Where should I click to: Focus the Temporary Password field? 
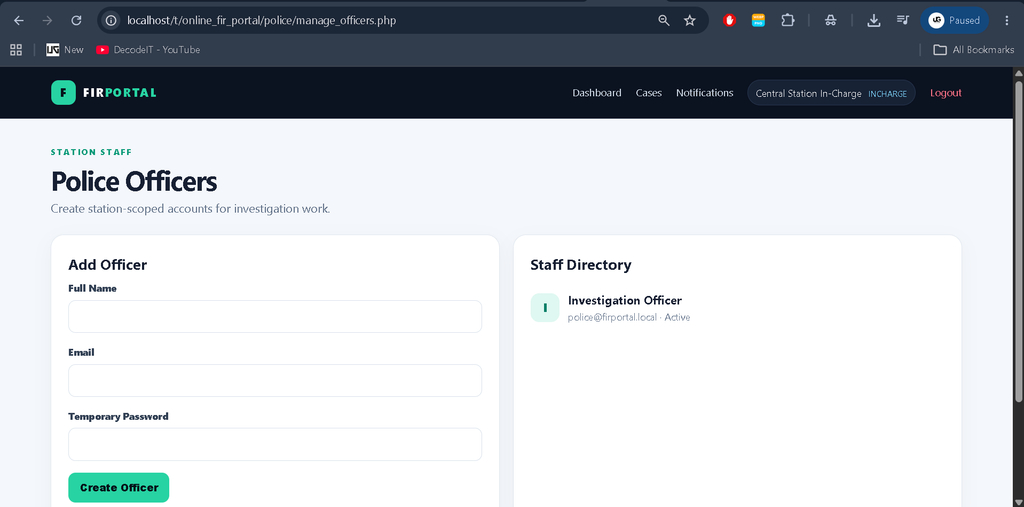click(x=275, y=444)
